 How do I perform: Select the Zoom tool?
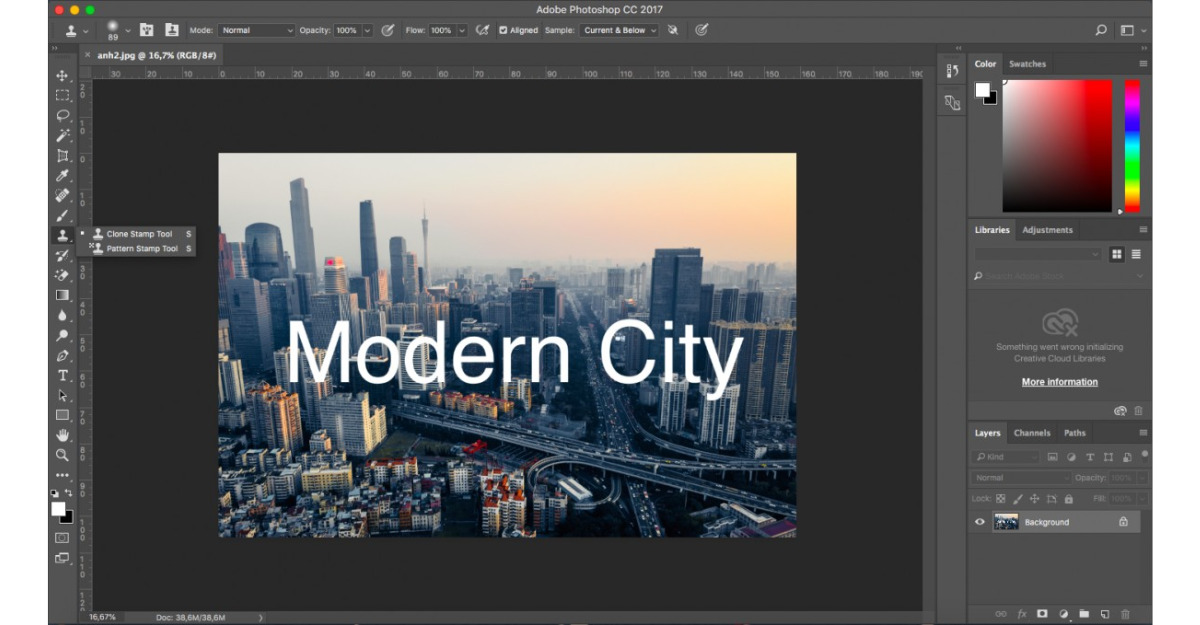point(62,455)
